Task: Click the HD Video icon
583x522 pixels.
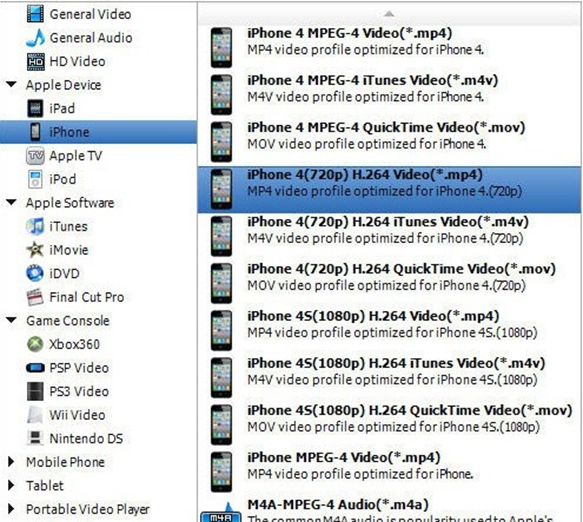Action: click(x=35, y=61)
